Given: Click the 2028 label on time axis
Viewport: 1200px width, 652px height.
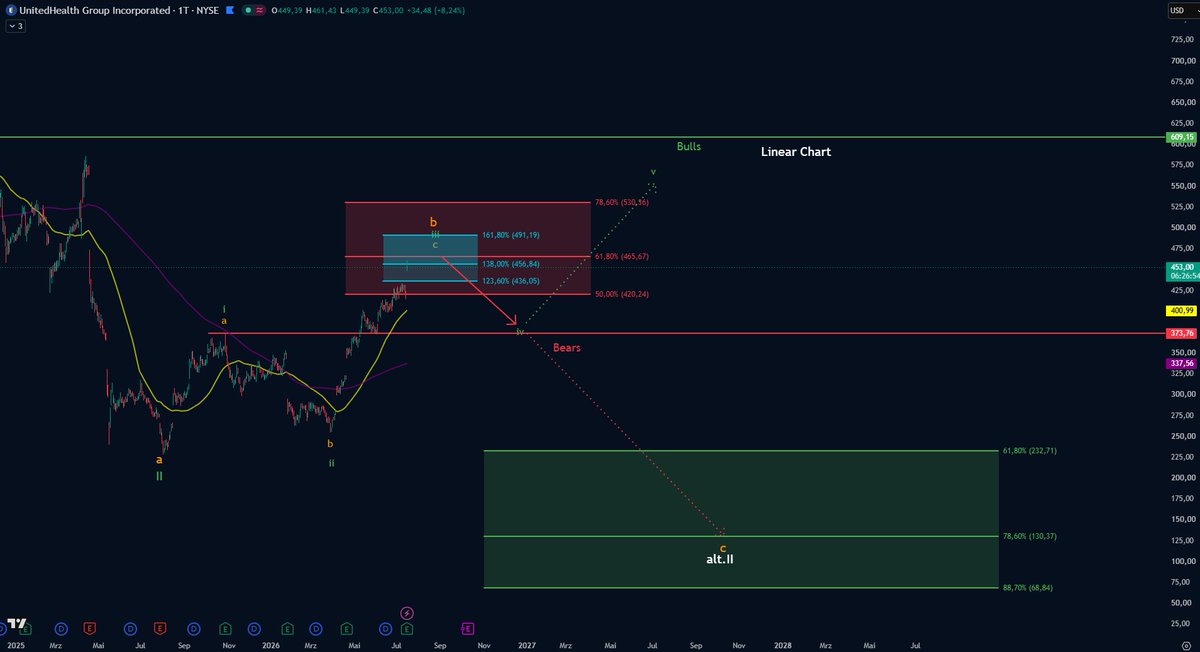Looking at the screenshot, I should click(x=783, y=645).
